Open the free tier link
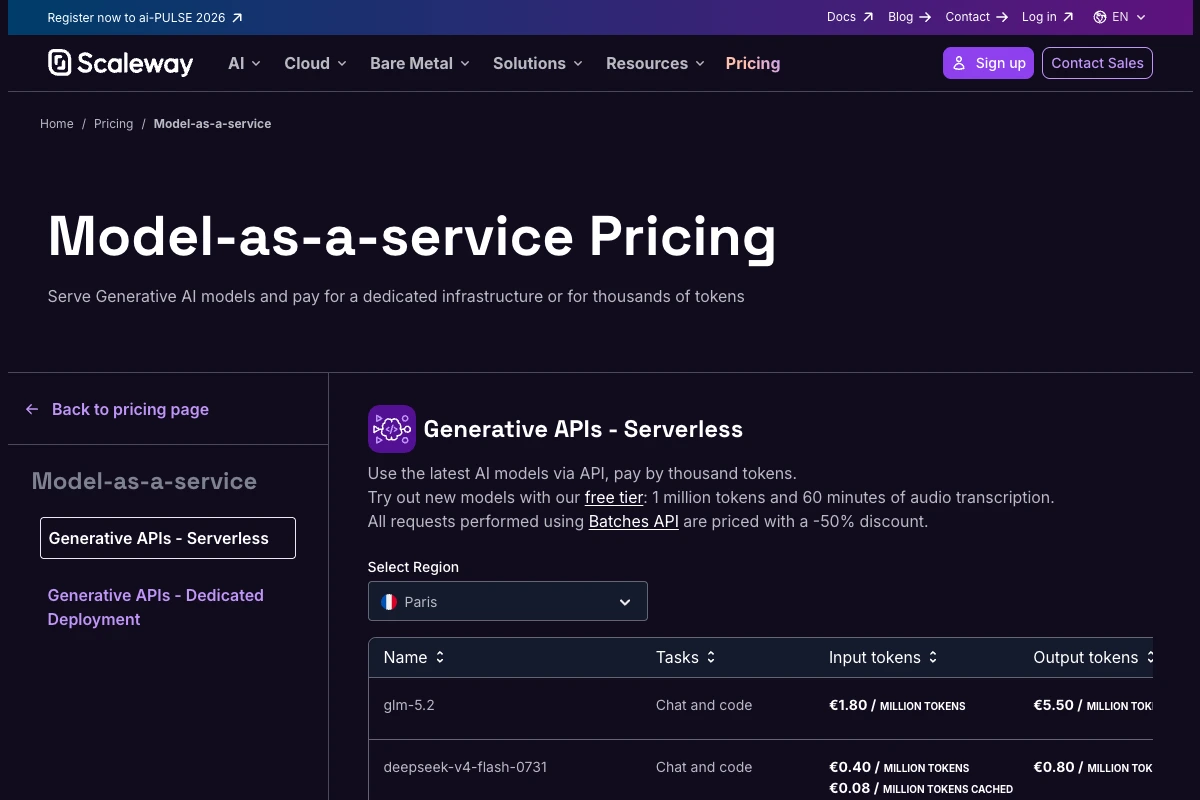Screen dimensions: 1200x800 click(x=614, y=497)
